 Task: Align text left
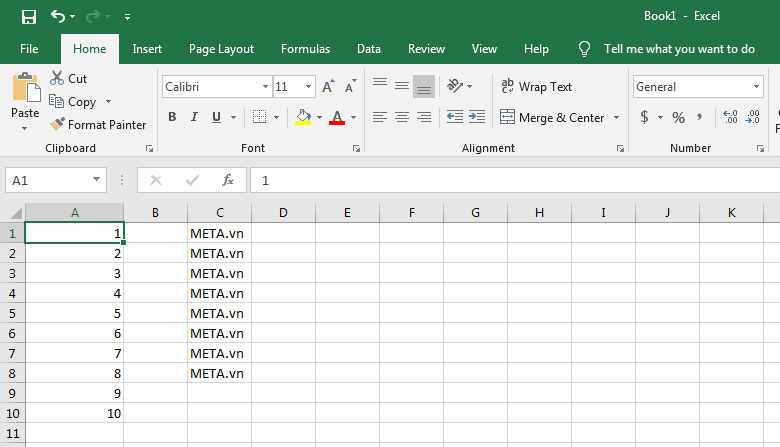(x=380, y=117)
